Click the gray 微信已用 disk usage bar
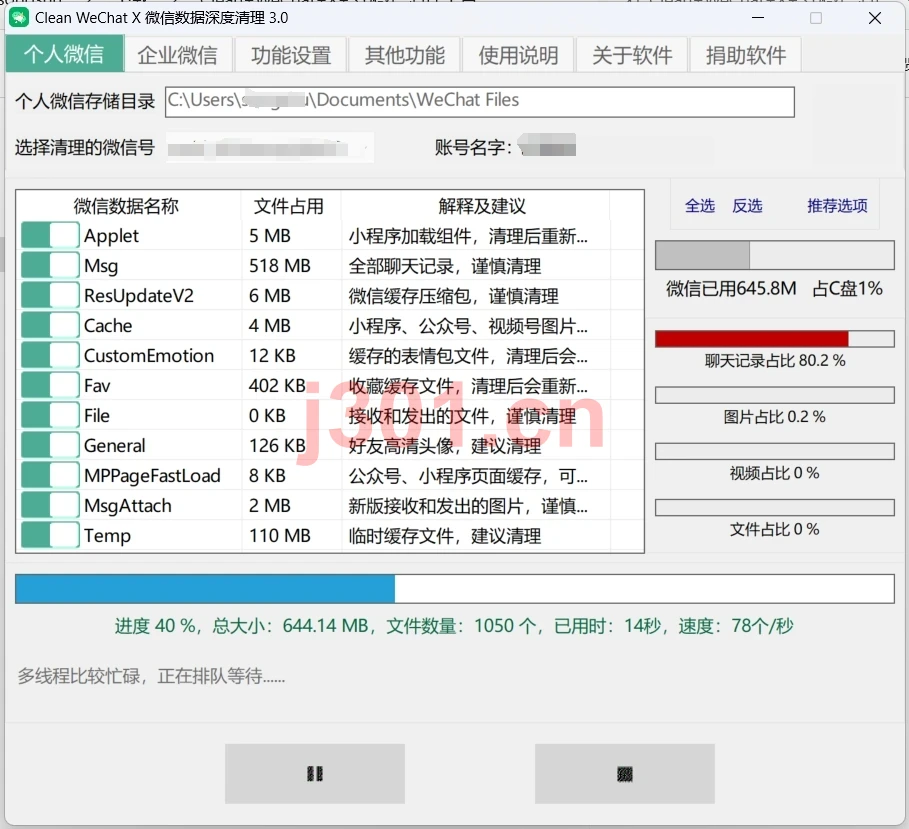Image resolution: width=909 pixels, height=829 pixels. [775, 255]
